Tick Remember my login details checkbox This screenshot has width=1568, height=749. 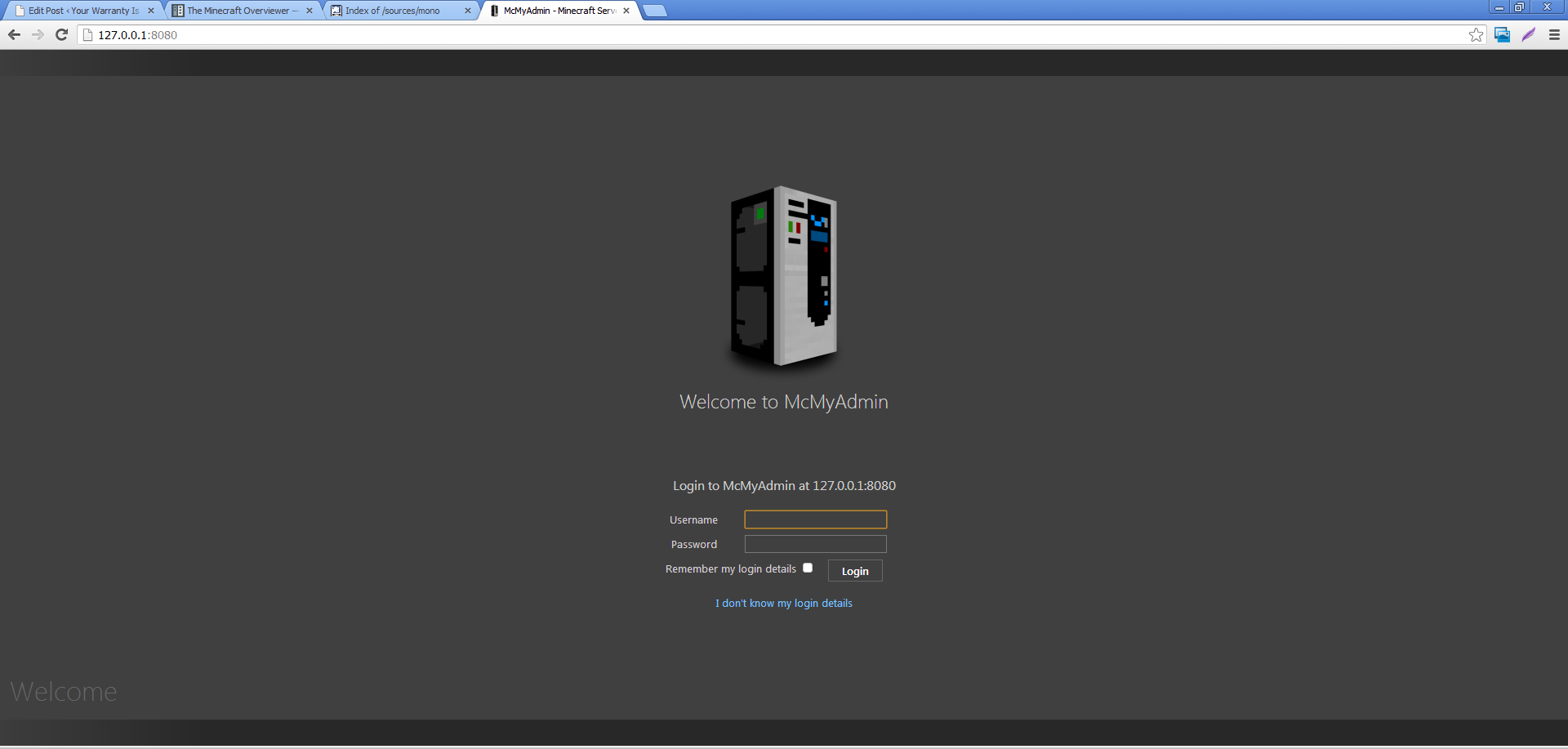(x=808, y=568)
